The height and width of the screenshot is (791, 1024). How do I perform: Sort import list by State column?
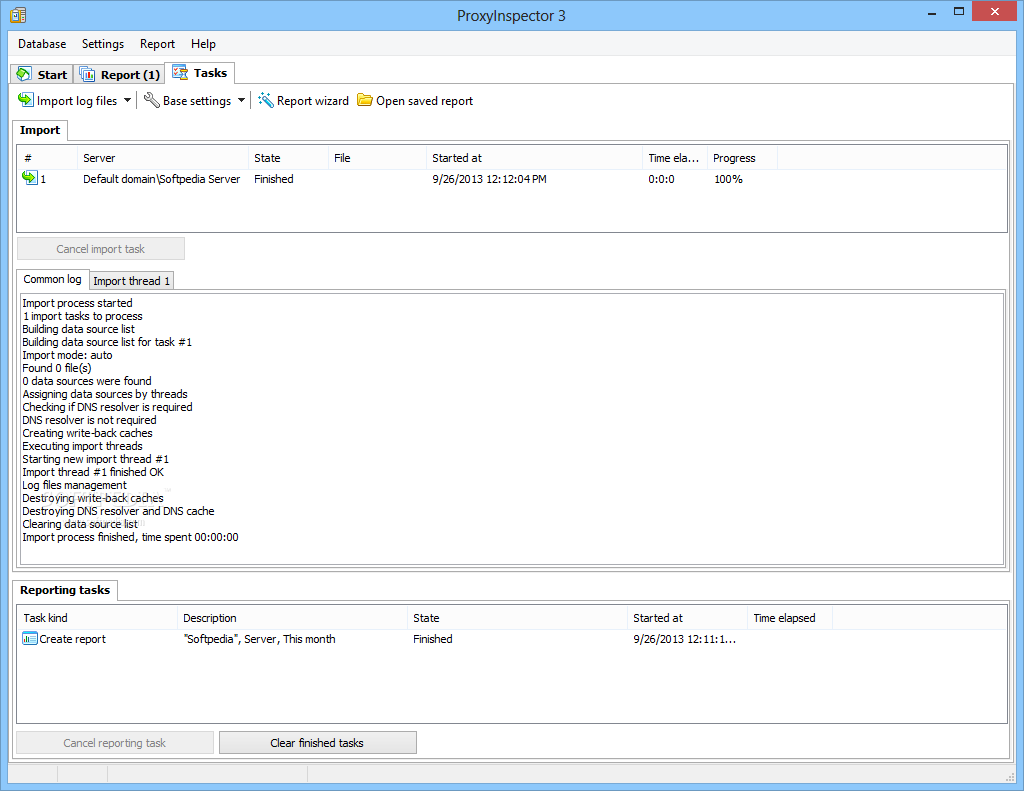[288, 158]
